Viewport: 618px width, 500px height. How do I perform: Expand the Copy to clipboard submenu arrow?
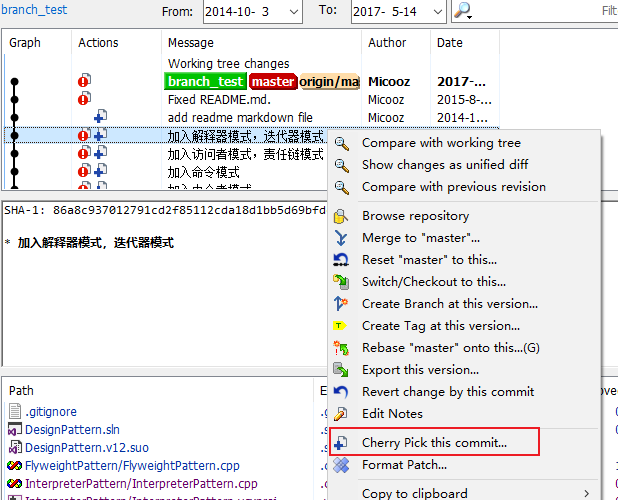586,493
